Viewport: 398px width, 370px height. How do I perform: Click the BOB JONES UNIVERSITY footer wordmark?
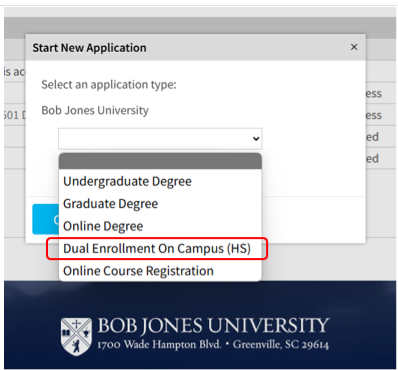pyautogui.click(x=213, y=326)
